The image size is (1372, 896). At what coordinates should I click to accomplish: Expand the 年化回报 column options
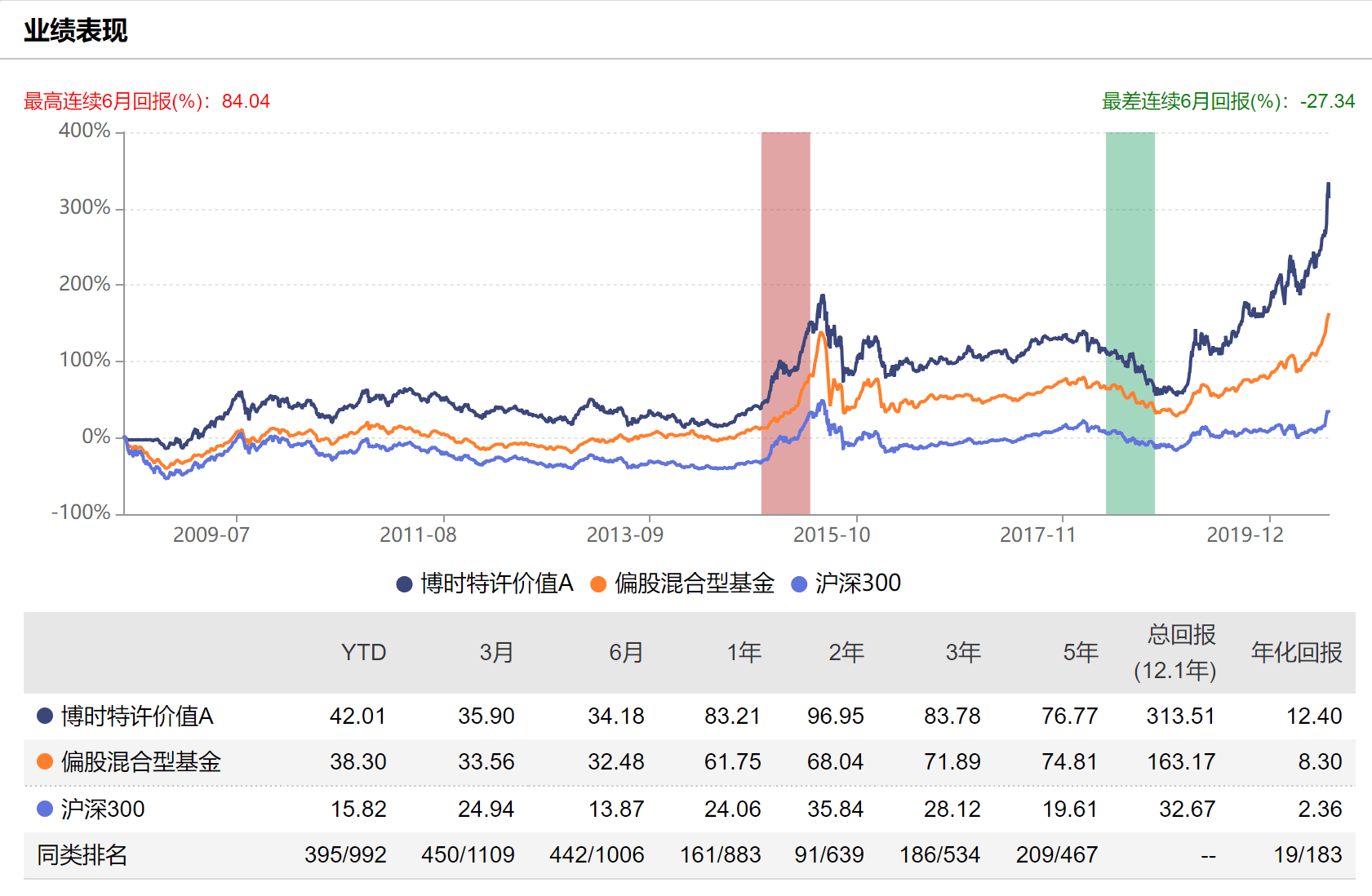pos(1295,652)
